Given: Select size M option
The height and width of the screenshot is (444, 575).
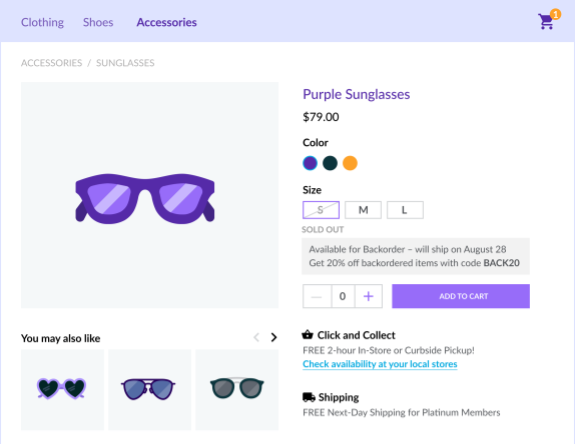Looking at the screenshot, I should point(363,210).
